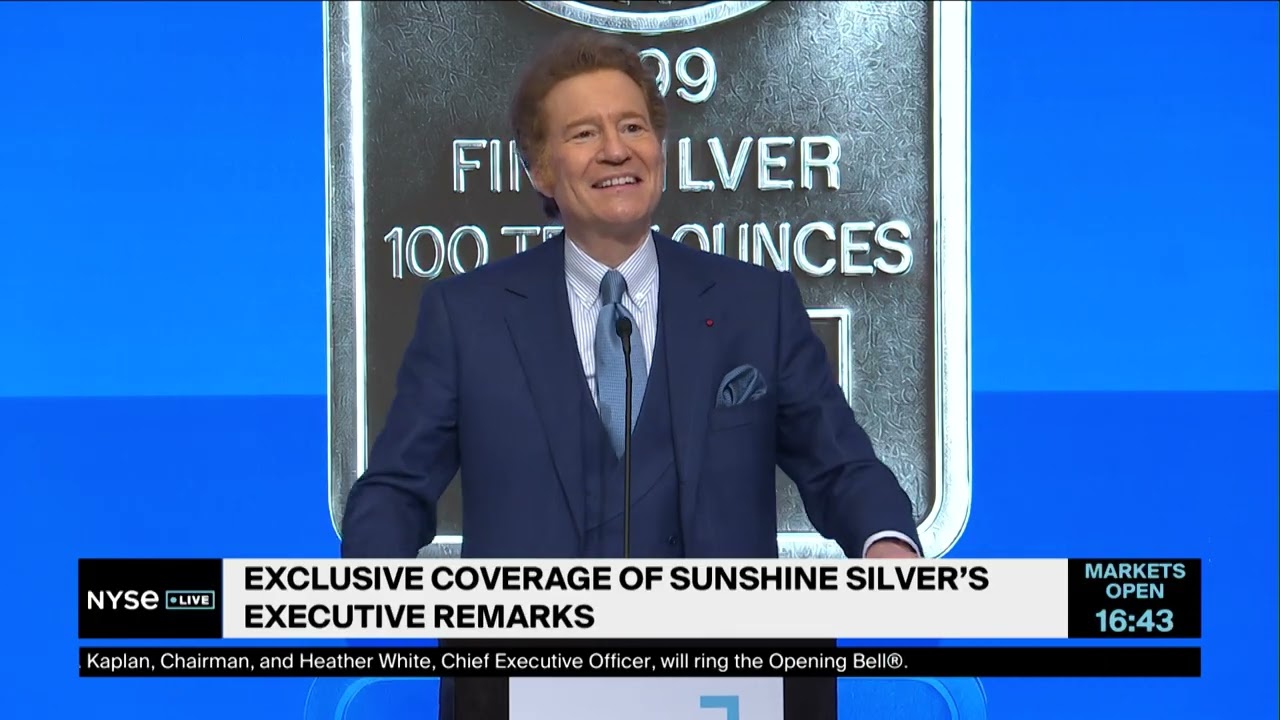The height and width of the screenshot is (720, 1280).
Task: Click the FINE SILVER text on the bar
Action: (646, 165)
